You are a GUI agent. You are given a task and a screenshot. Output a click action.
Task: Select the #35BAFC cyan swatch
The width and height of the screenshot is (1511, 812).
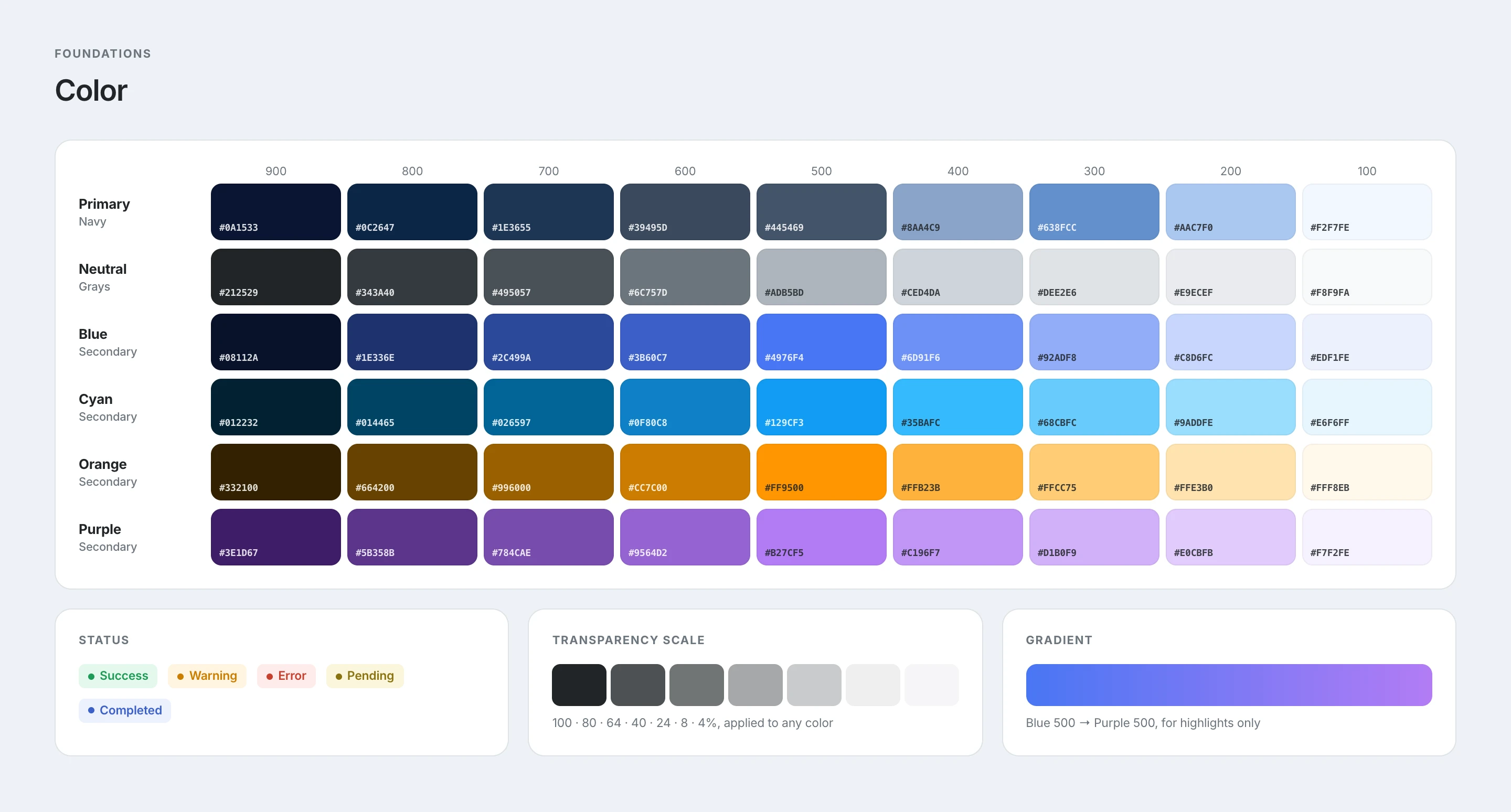click(x=957, y=407)
